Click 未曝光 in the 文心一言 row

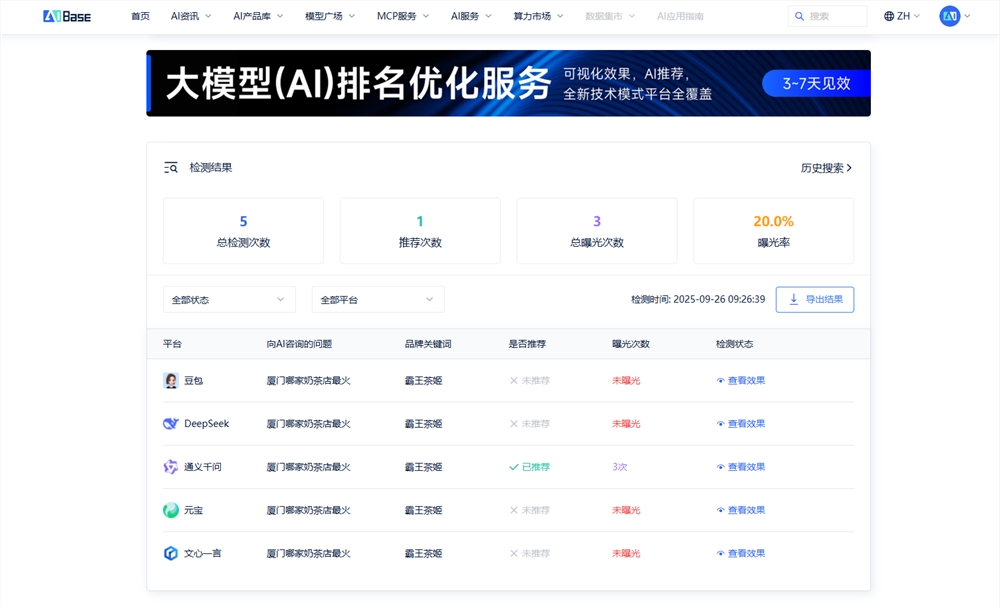(626, 553)
